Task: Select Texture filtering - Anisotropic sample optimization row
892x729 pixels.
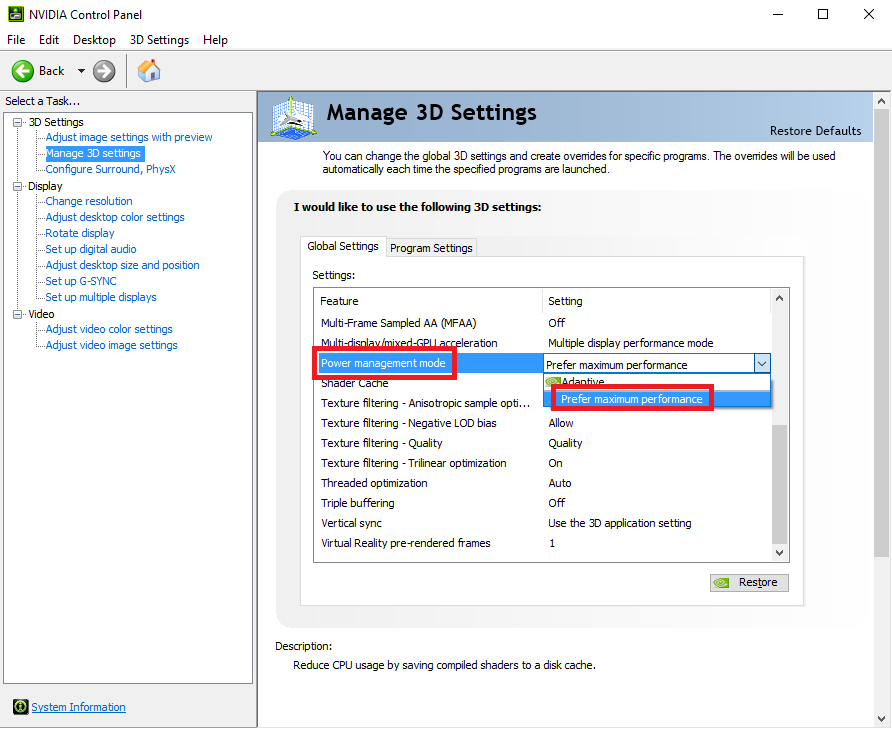Action: click(429, 403)
